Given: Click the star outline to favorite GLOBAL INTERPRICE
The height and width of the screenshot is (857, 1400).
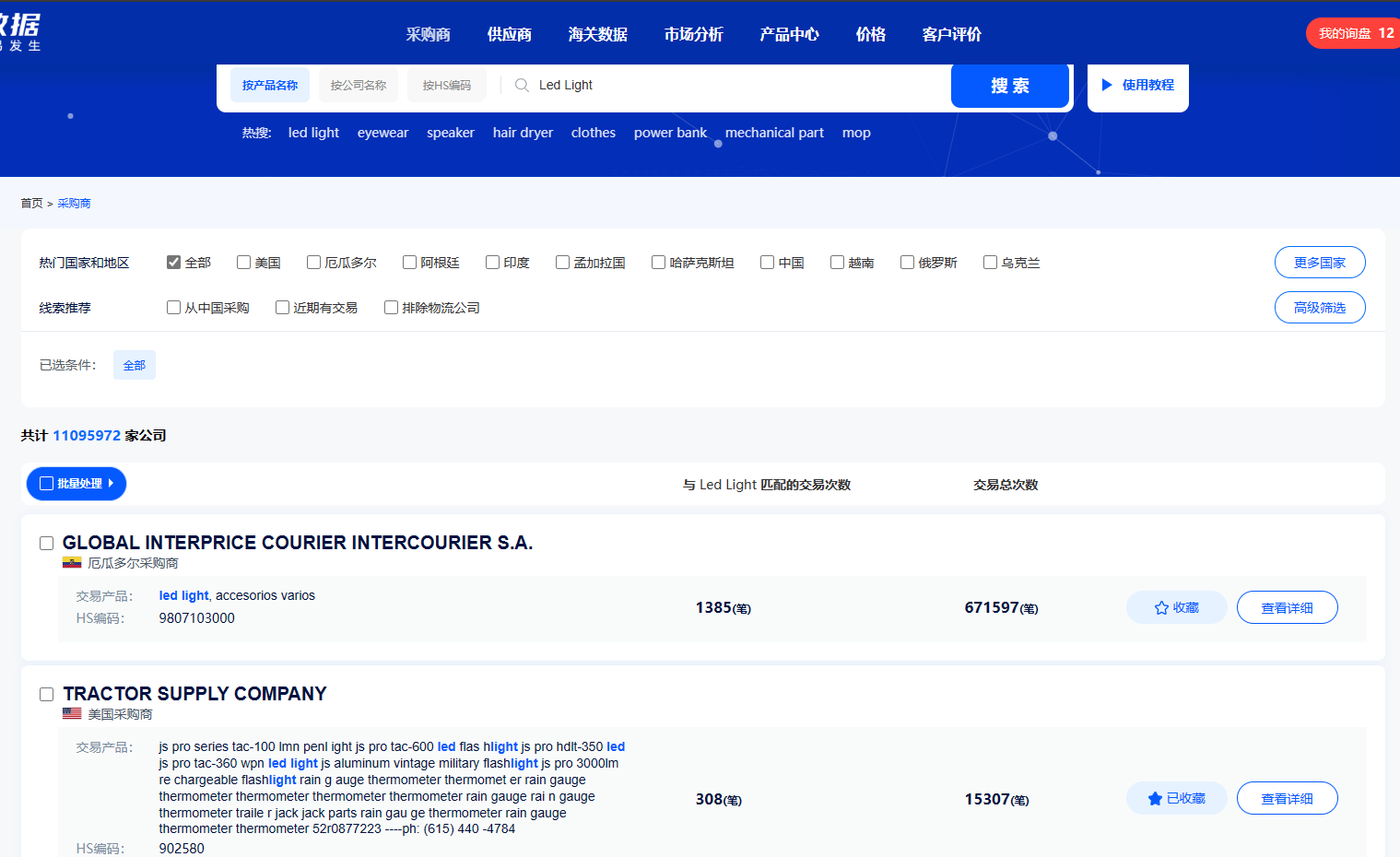Looking at the screenshot, I should [1161, 608].
